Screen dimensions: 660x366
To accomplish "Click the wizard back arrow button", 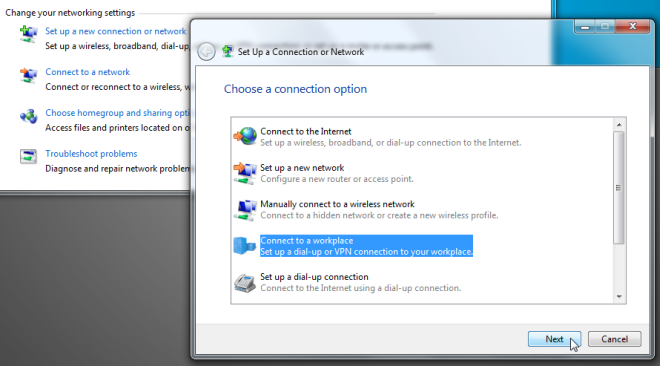I will 206,52.
